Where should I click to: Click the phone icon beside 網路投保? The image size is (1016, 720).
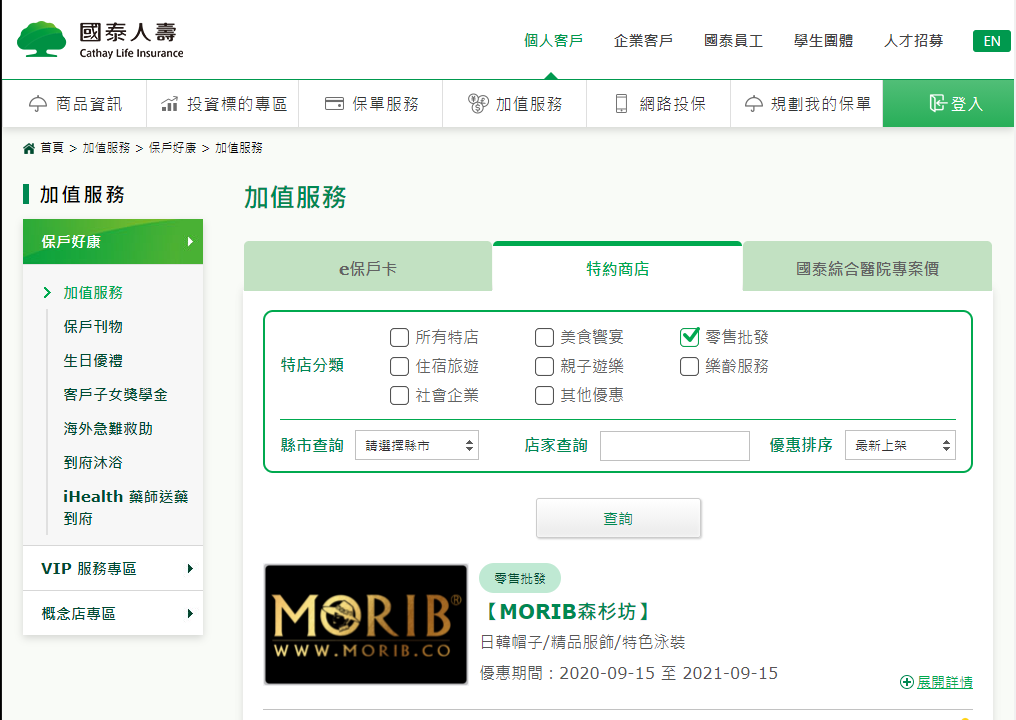(x=621, y=104)
